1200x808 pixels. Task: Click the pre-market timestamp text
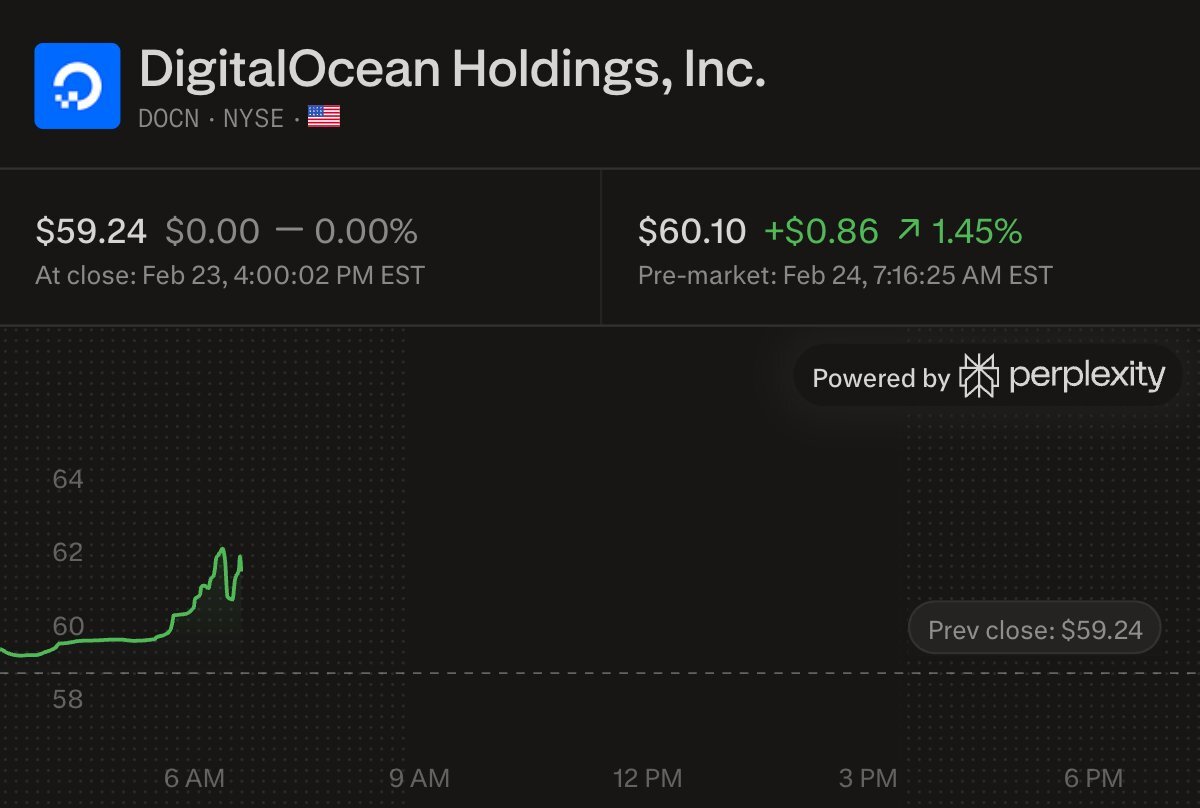[845, 275]
